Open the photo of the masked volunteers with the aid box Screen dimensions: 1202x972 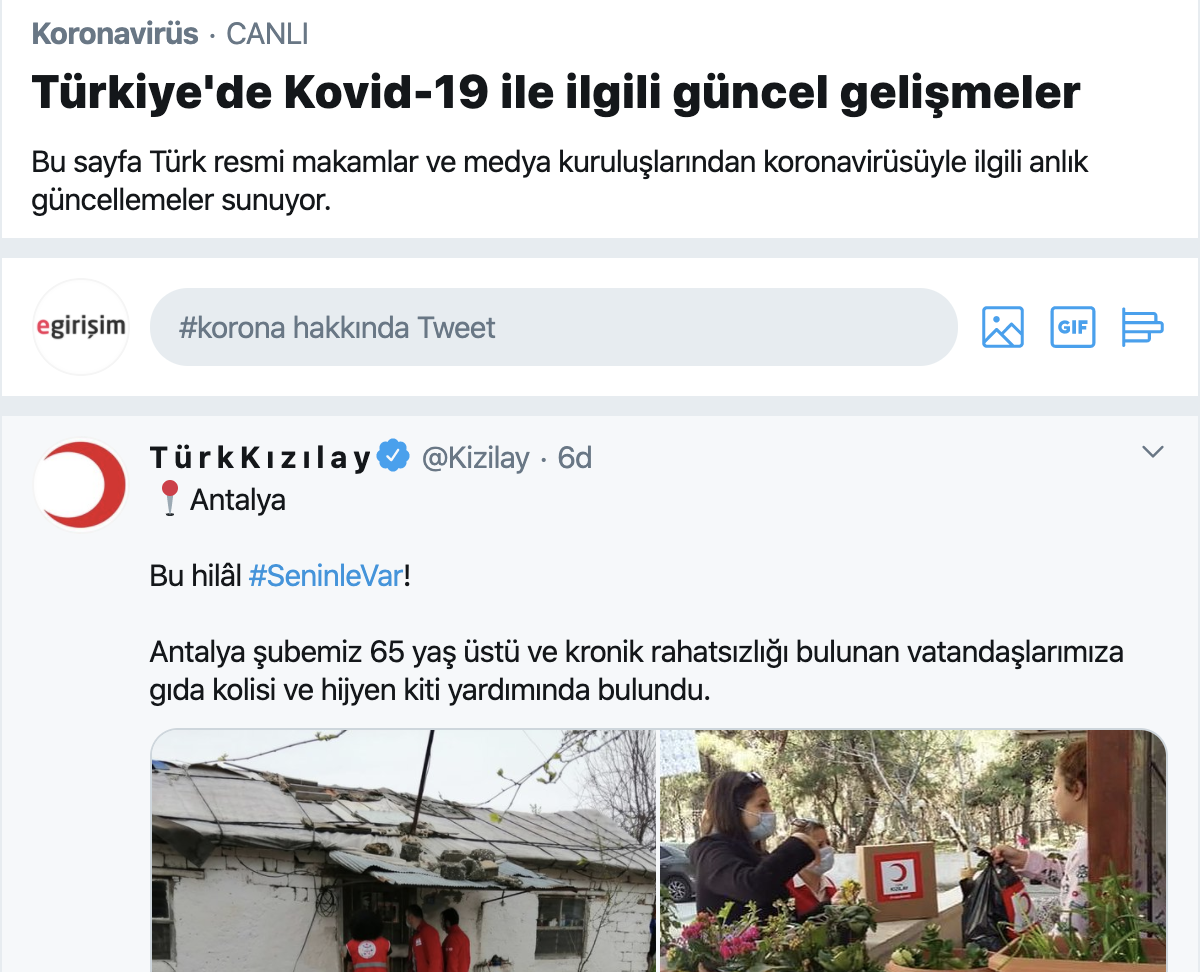coord(913,851)
